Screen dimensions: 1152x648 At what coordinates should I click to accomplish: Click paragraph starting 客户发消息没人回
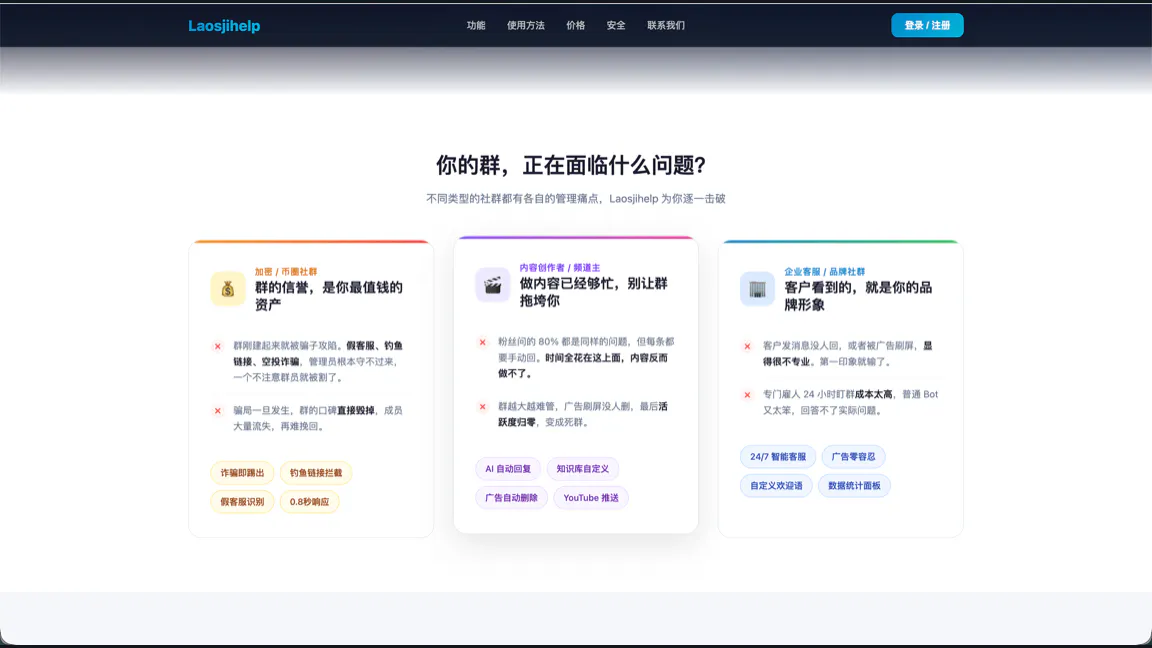tap(847, 353)
